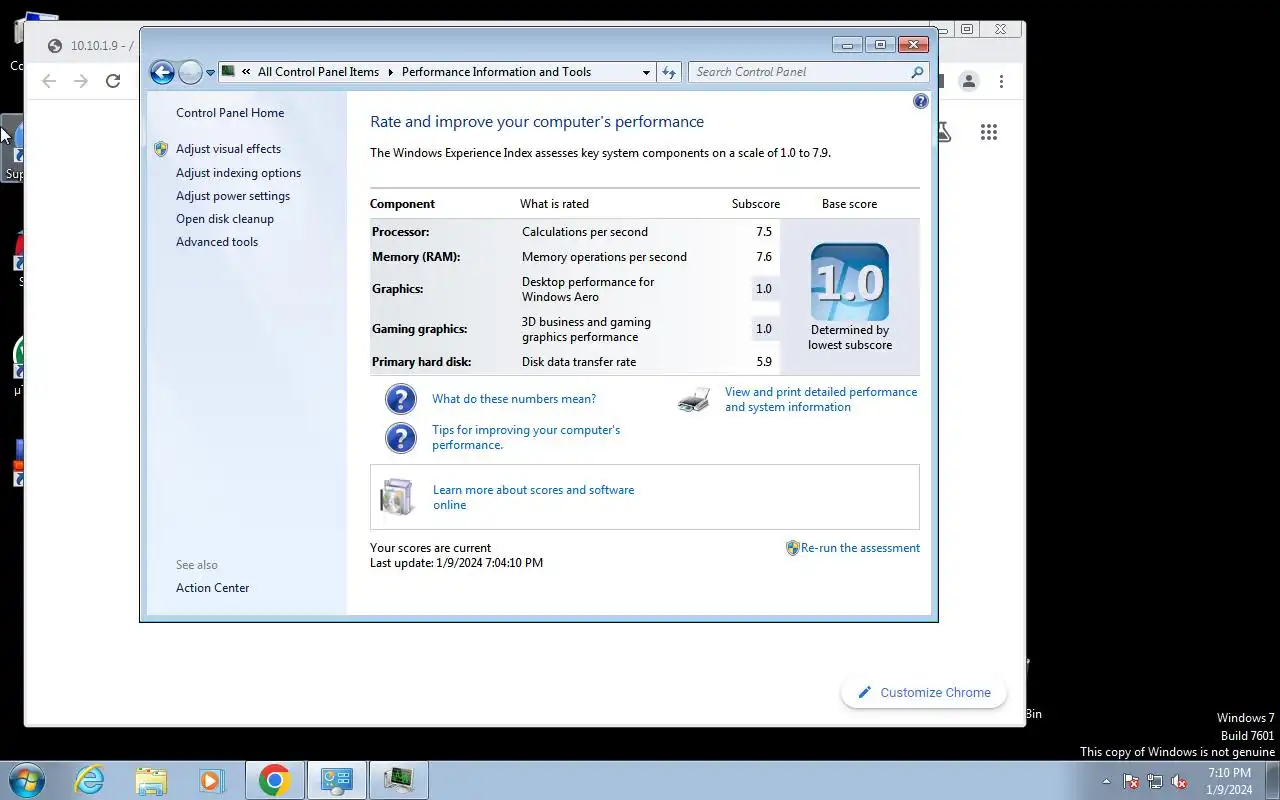Open Control Panel Home
Image resolution: width=1280 pixels, height=800 pixels.
[230, 113]
